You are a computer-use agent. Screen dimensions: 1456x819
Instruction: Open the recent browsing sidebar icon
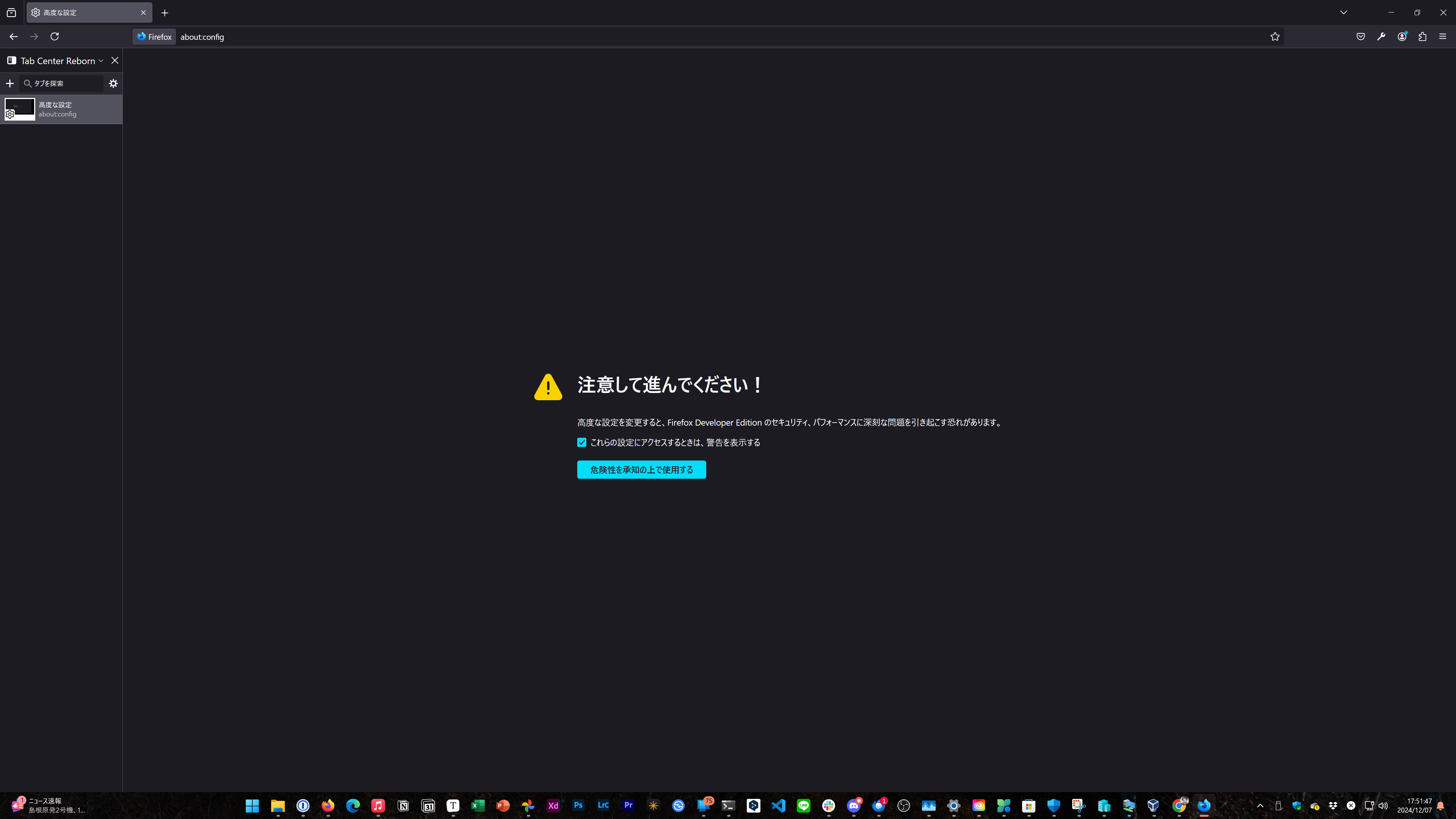pyautogui.click(x=11, y=12)
